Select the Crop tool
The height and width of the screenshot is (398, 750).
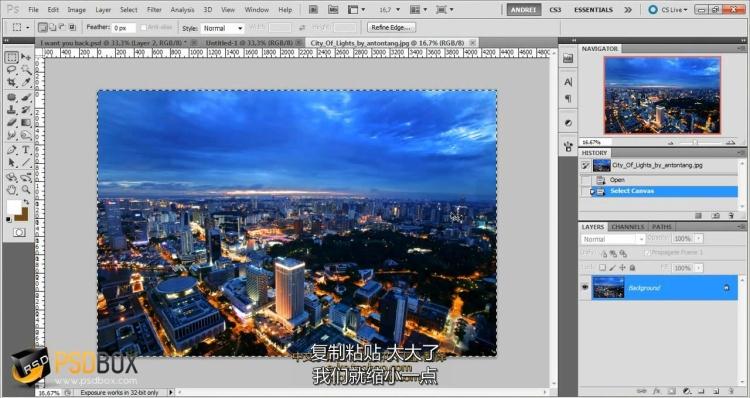tap(12, 83)
